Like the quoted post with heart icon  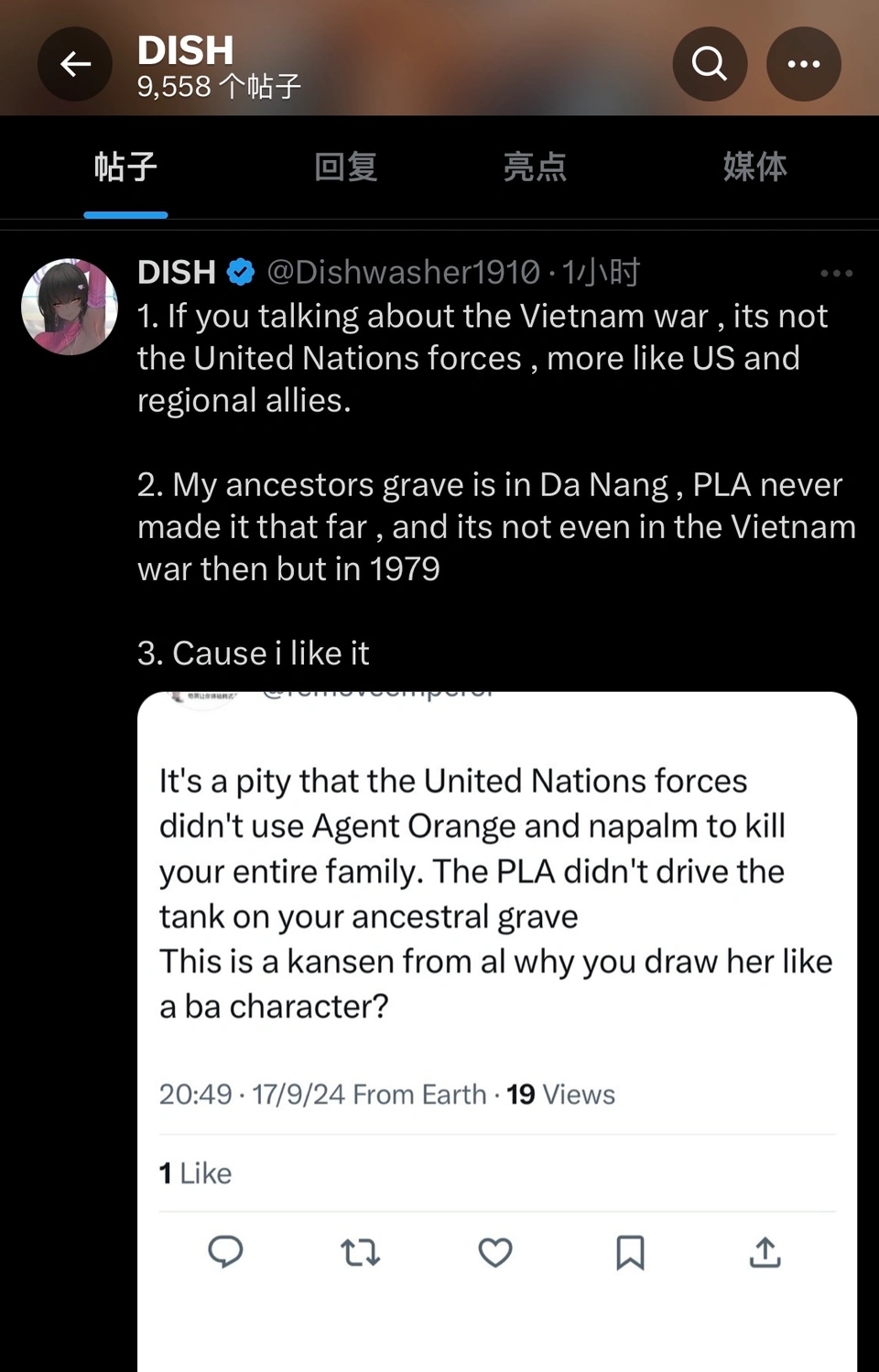click(x=495, y=1251)
